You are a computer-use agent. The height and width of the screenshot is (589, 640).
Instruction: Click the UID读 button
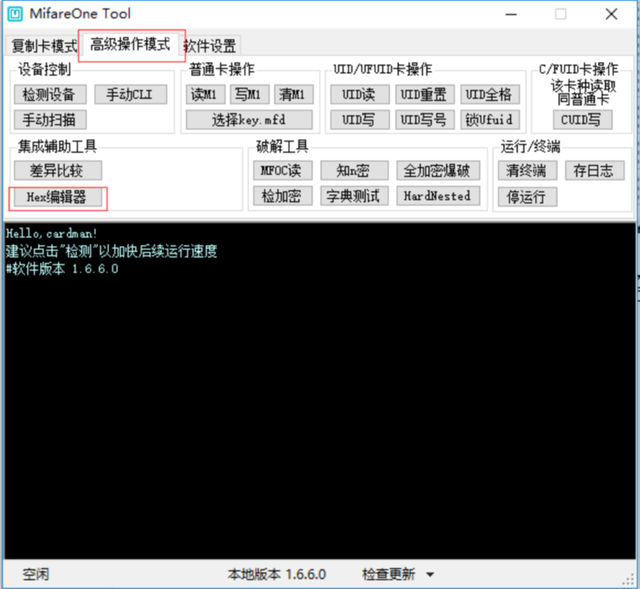tap(360, 95)
